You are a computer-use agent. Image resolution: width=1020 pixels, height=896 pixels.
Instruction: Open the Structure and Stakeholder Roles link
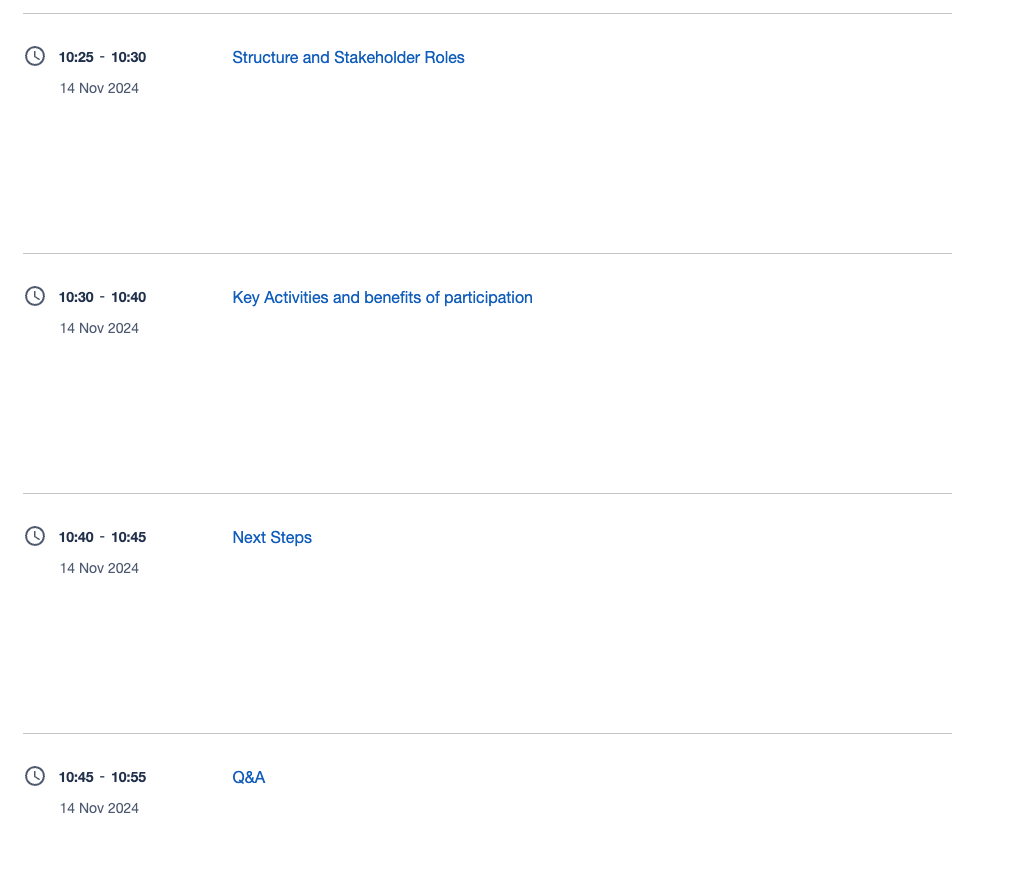coord(348,58)
